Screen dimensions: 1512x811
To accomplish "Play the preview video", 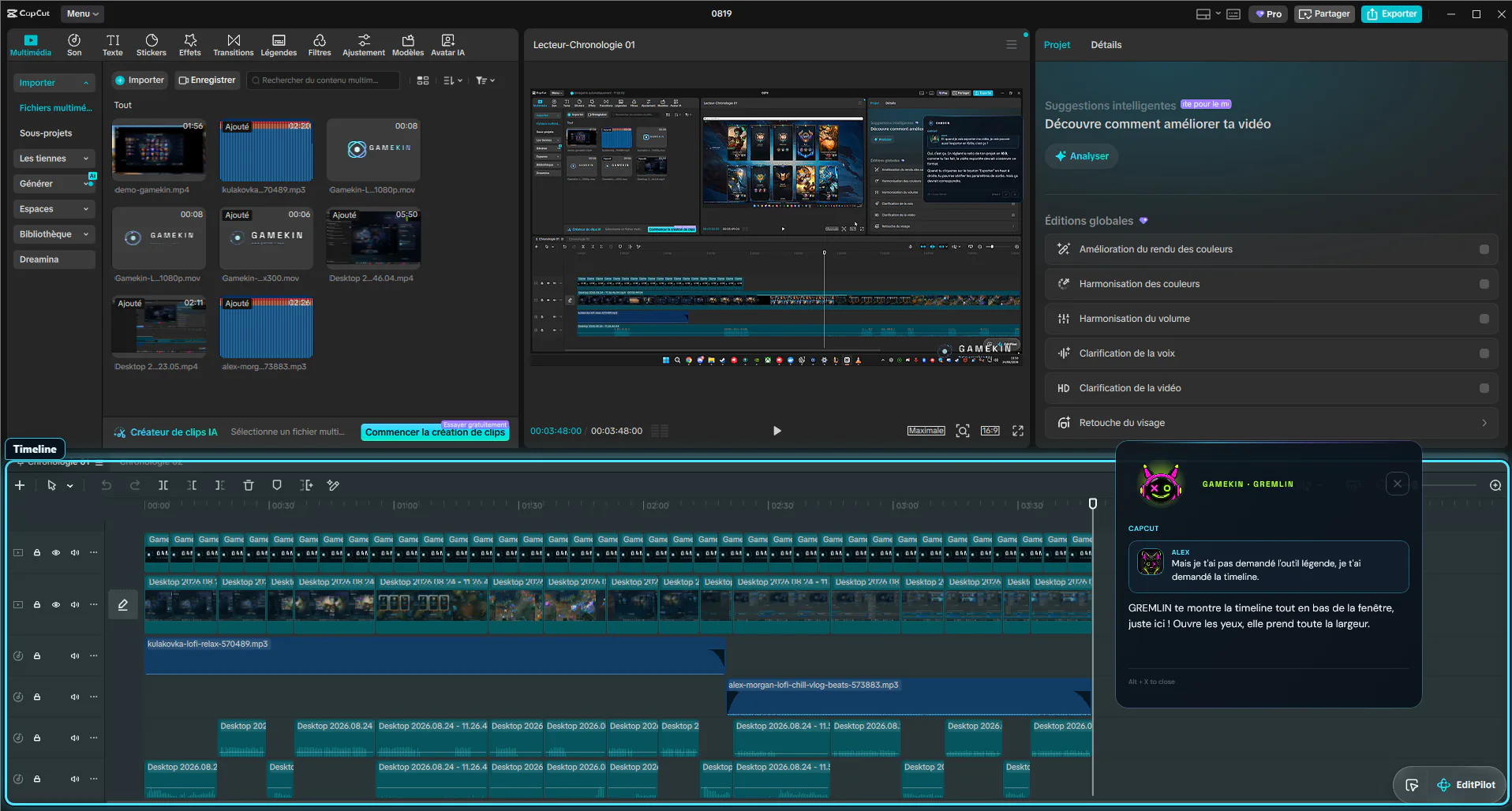I will 777,431.
